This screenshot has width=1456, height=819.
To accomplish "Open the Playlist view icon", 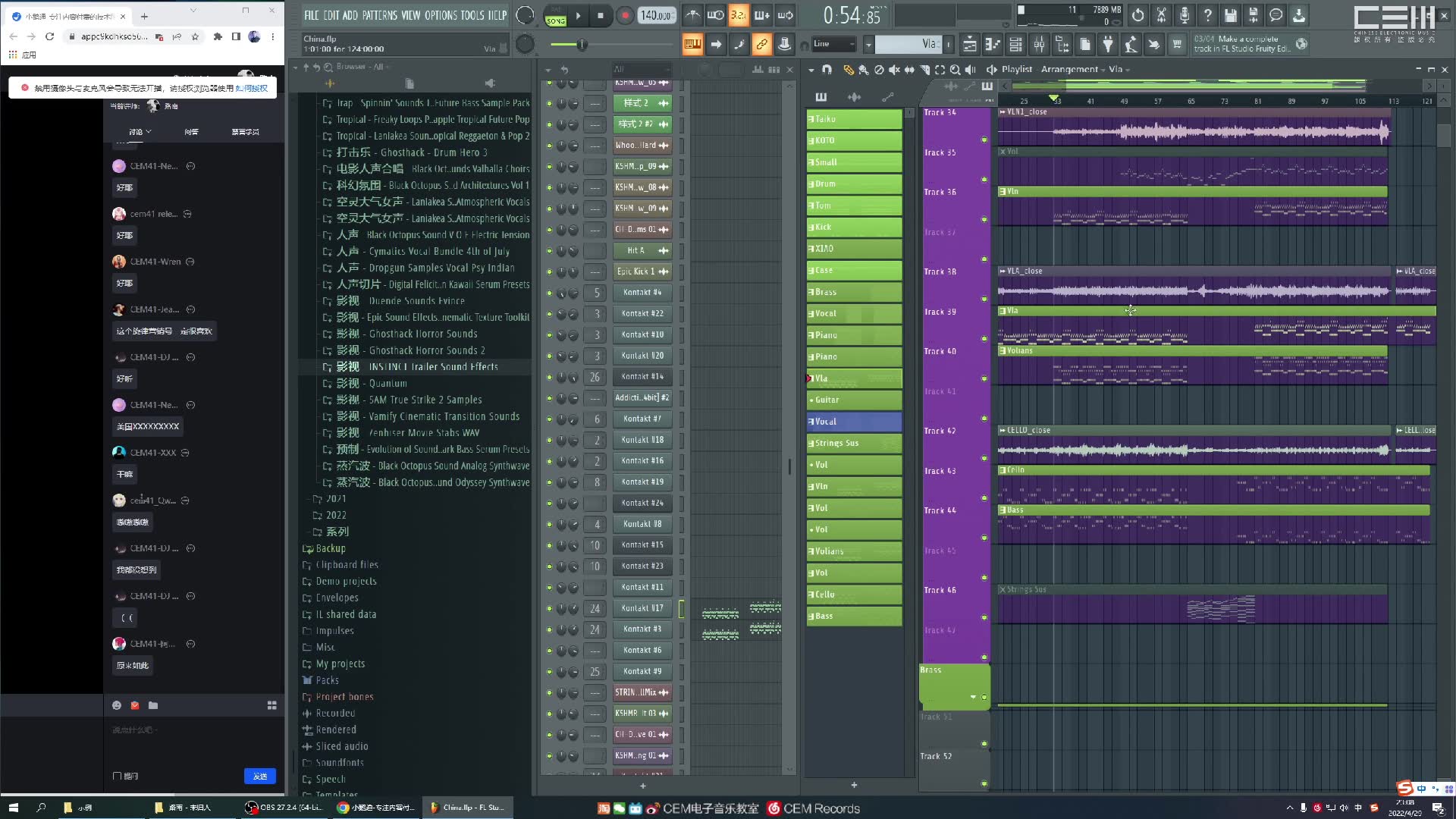I will (969, 45).
